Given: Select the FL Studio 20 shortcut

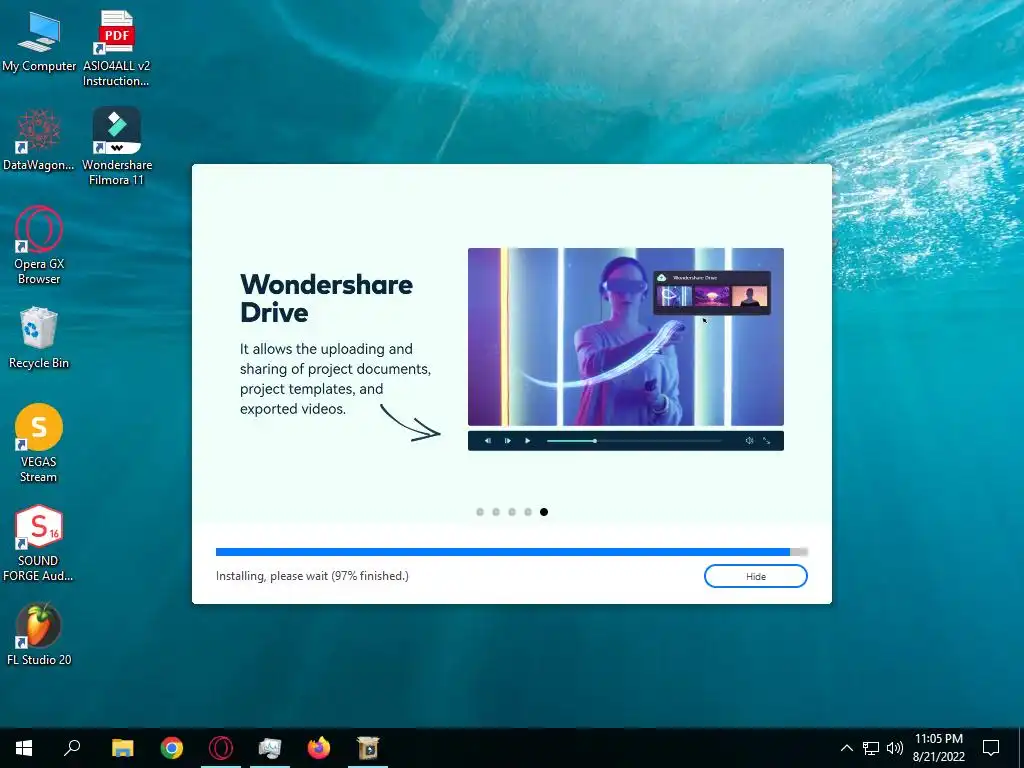Looking at the screenshot, I should [39, 634].
